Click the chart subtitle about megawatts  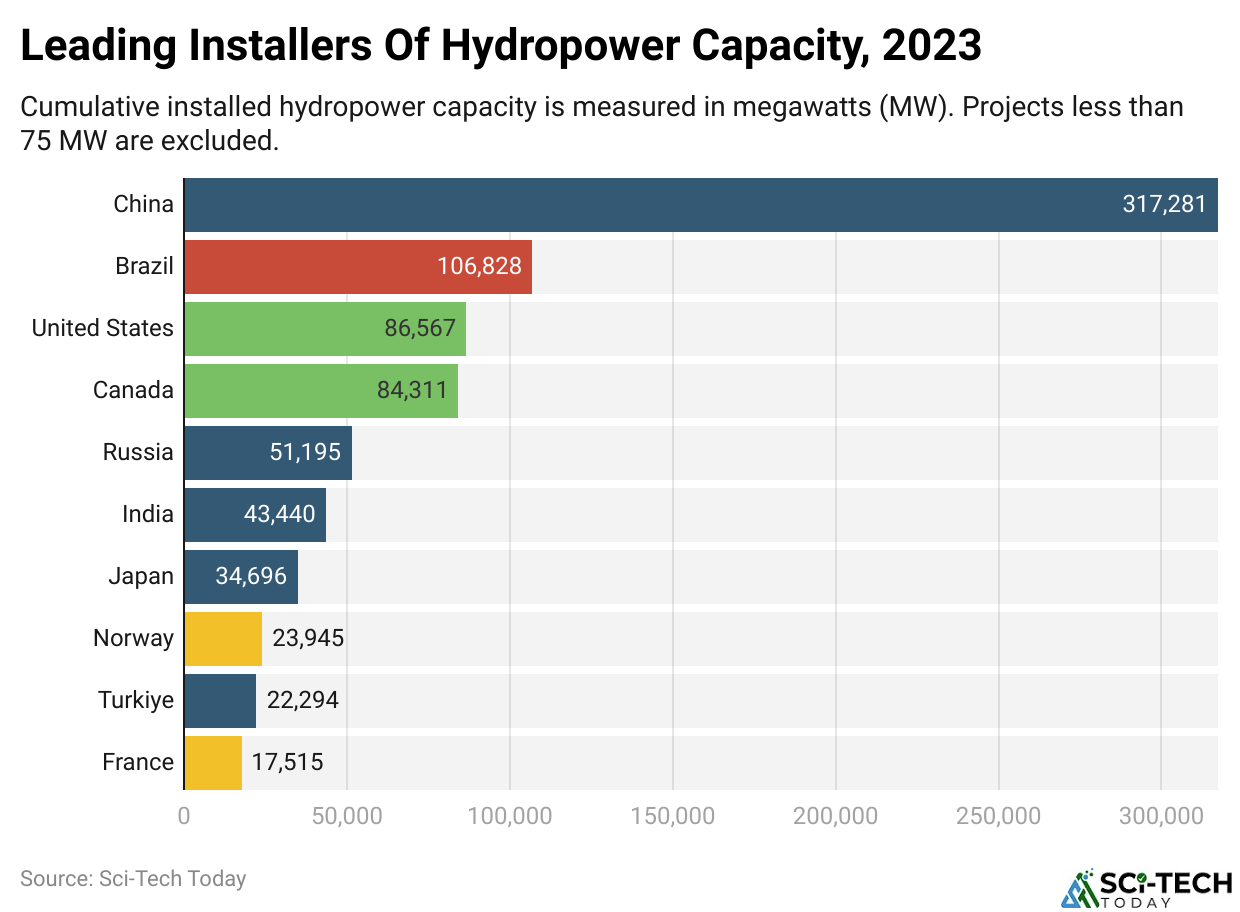pos(600,123)
